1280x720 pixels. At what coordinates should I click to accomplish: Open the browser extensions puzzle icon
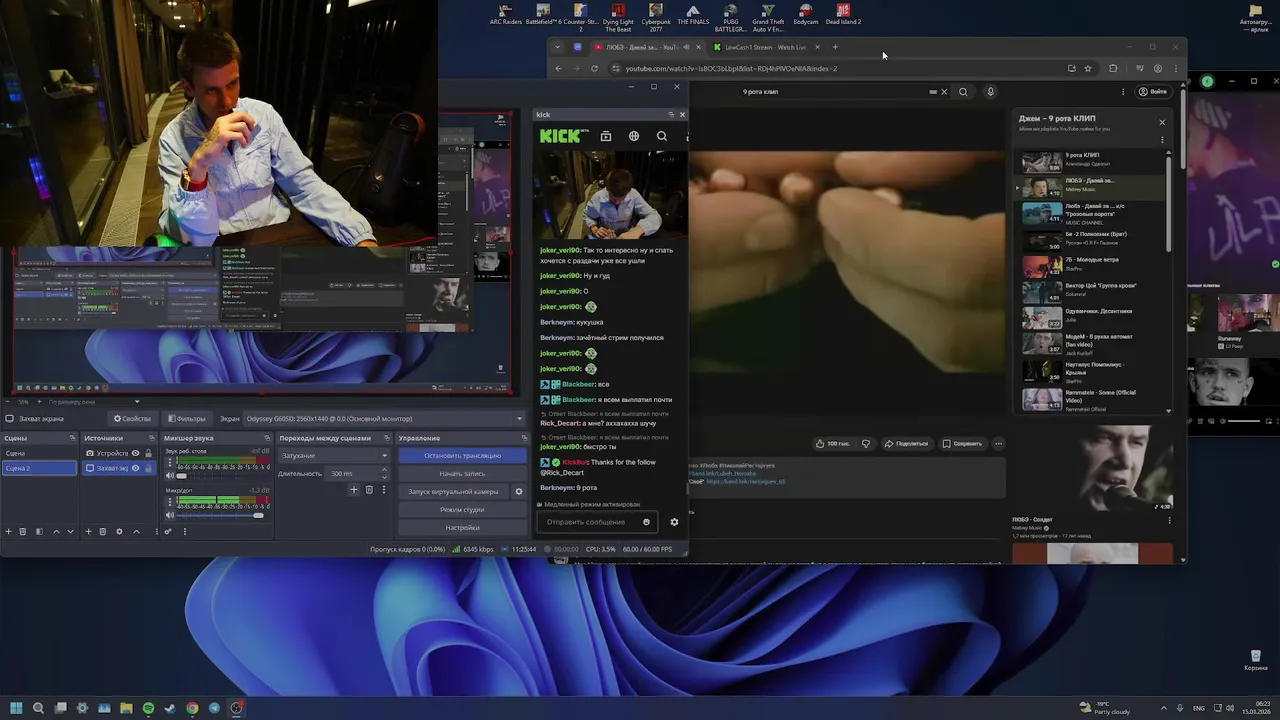point(1113,69)
